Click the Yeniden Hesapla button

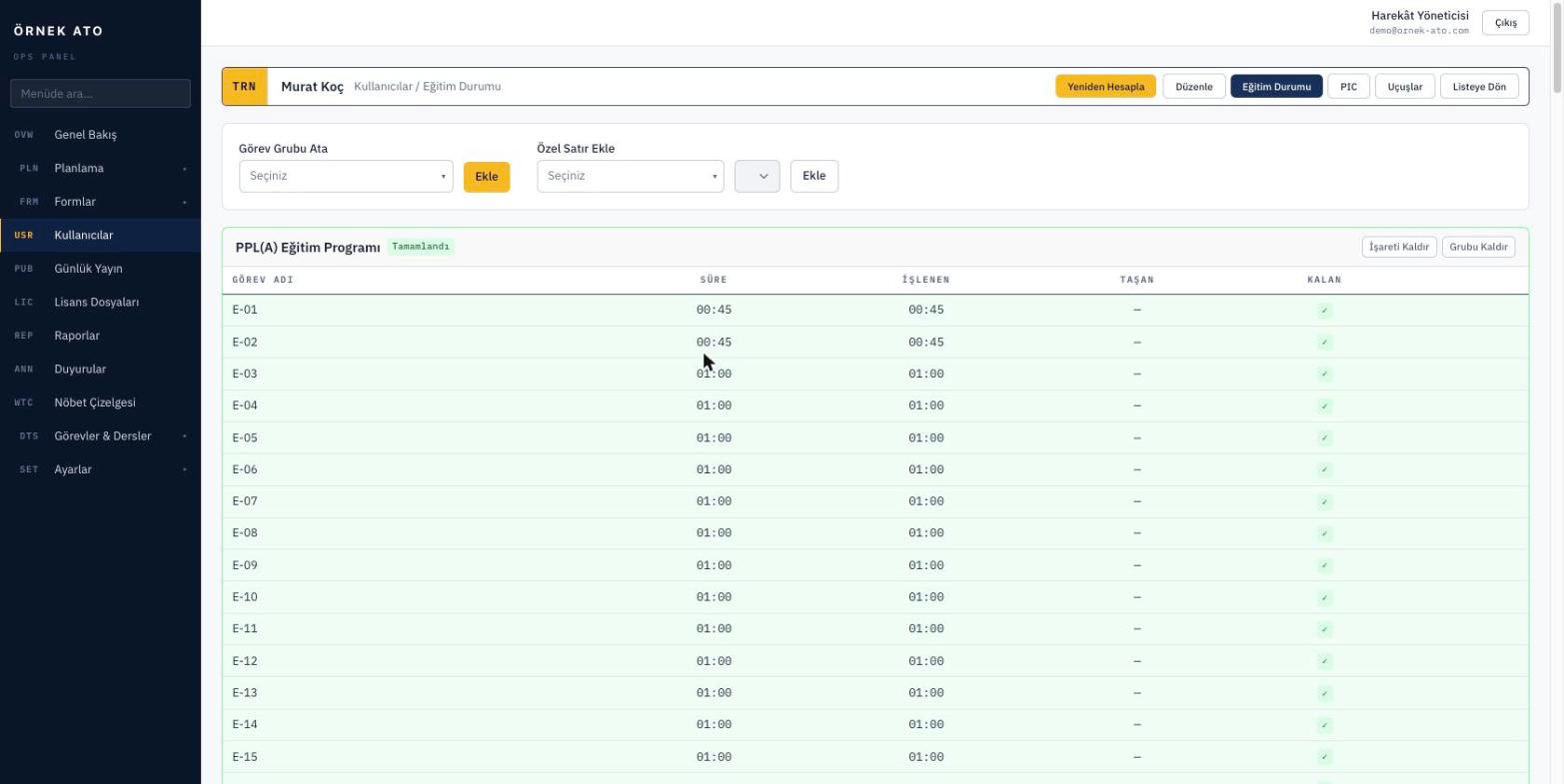tap(1105, 87)
